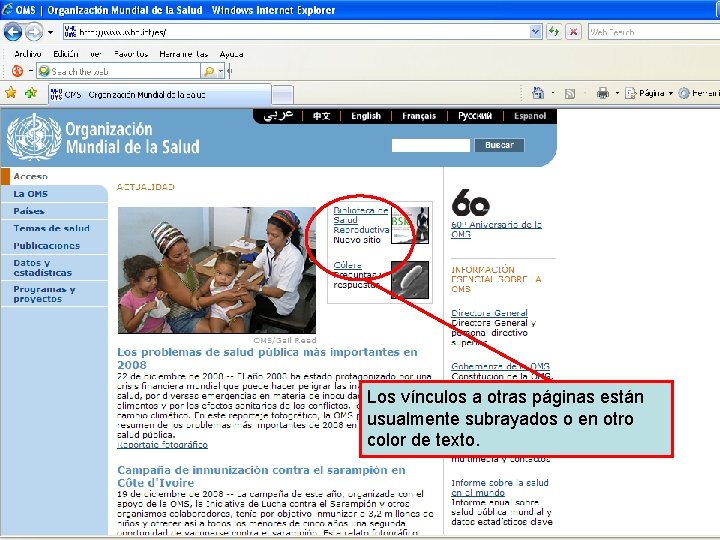Open Programas y proyectos in sidebar

click(x=54, y=294)
